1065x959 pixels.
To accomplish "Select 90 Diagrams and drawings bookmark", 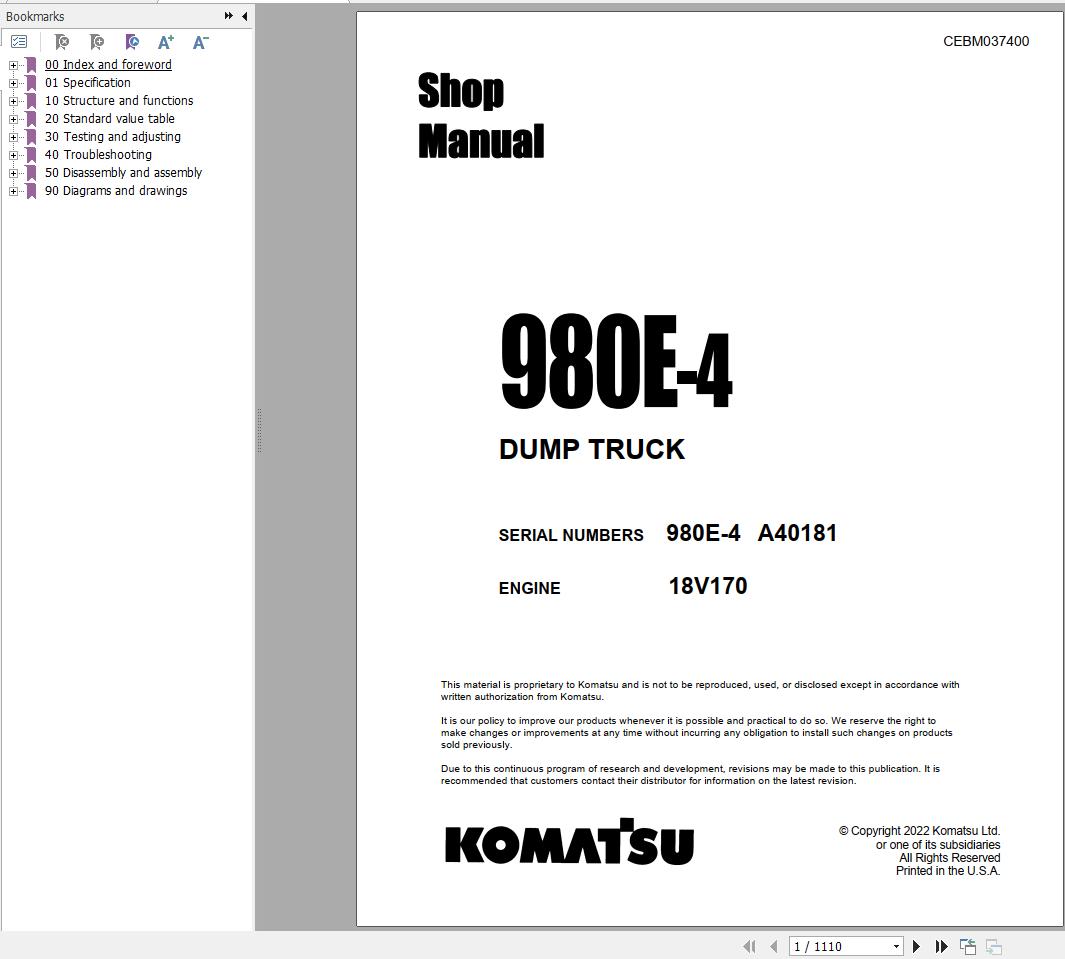I will (x=116, y=191).
